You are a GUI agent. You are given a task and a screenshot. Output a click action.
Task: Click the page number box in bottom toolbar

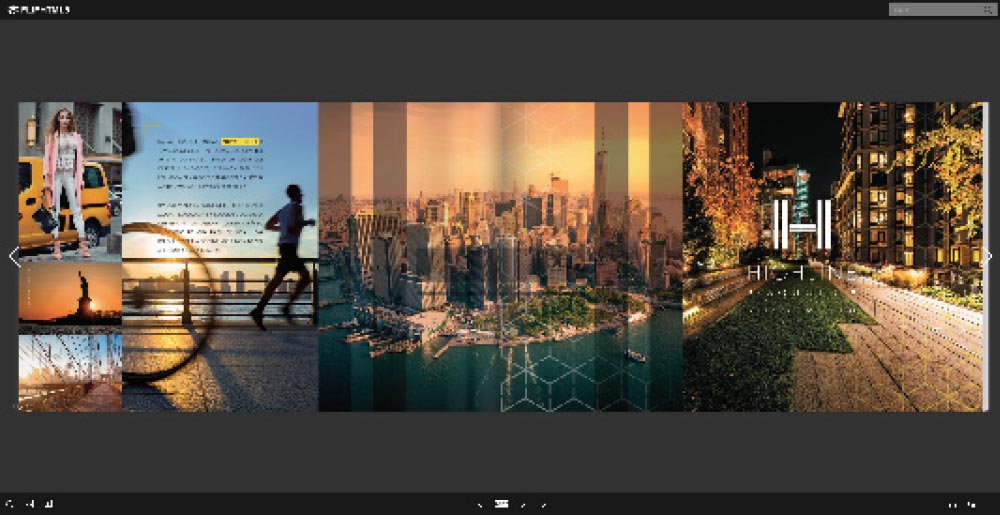coord(502,505)
